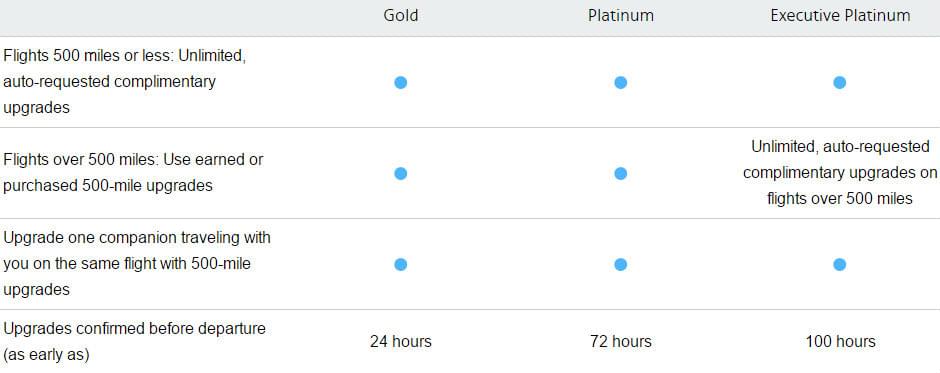Click the Executive Platinum column header
The height and width of the screenshot is (373, 940).
(x=840, y=16)
